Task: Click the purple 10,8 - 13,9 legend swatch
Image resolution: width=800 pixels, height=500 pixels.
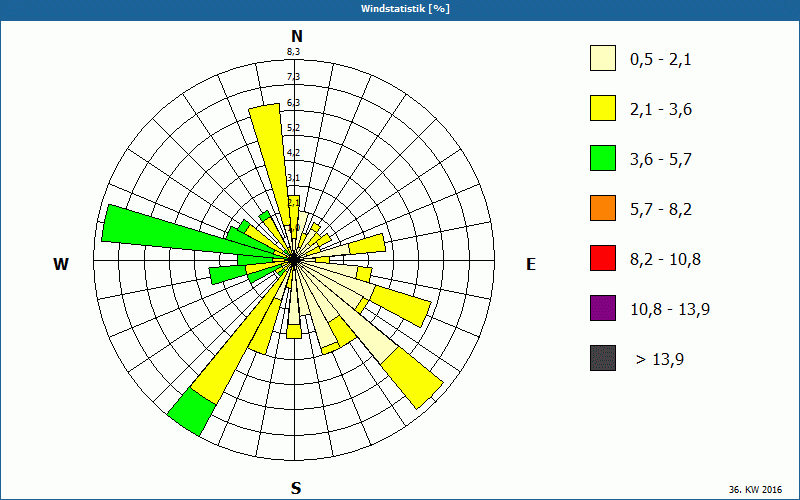Action: pyautogui.click(x=603, y=308)
